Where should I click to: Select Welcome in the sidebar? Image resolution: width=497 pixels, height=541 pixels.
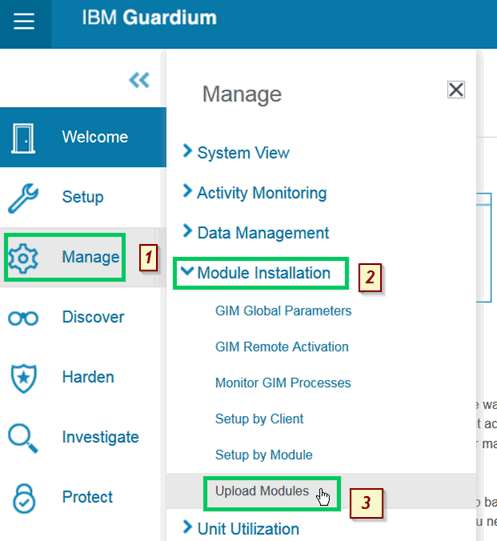point(83,137)
